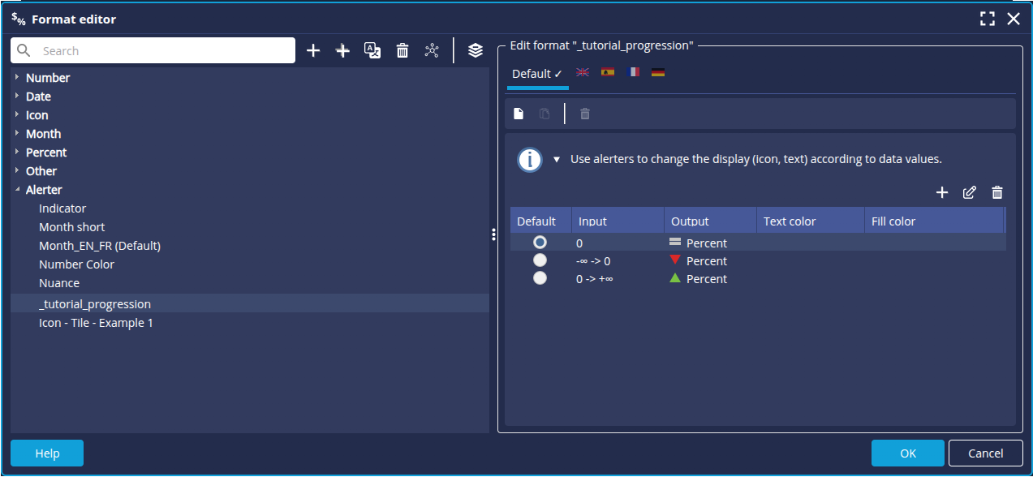Collapse the Alerter category
This screenshot has width=1033, height=477.
point(17,190)
